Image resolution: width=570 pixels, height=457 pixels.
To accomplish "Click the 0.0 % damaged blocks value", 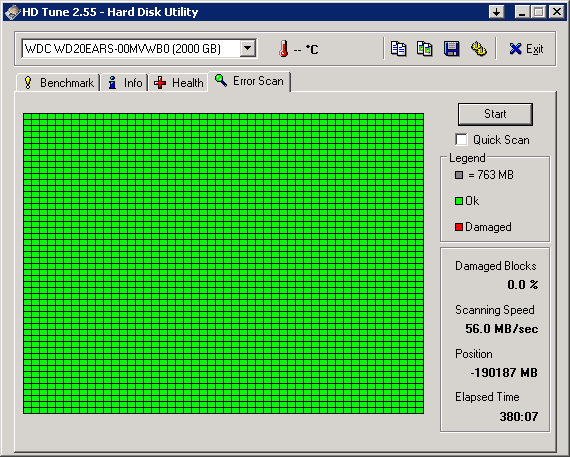I will coord(523,285).
